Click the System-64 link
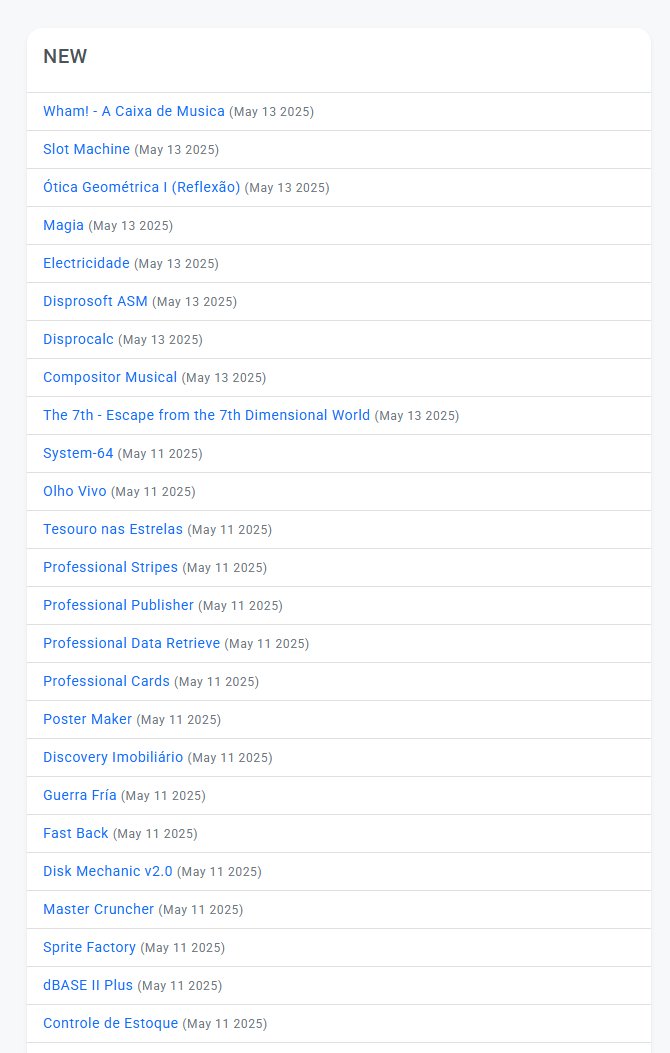 [x=78, y=453]
